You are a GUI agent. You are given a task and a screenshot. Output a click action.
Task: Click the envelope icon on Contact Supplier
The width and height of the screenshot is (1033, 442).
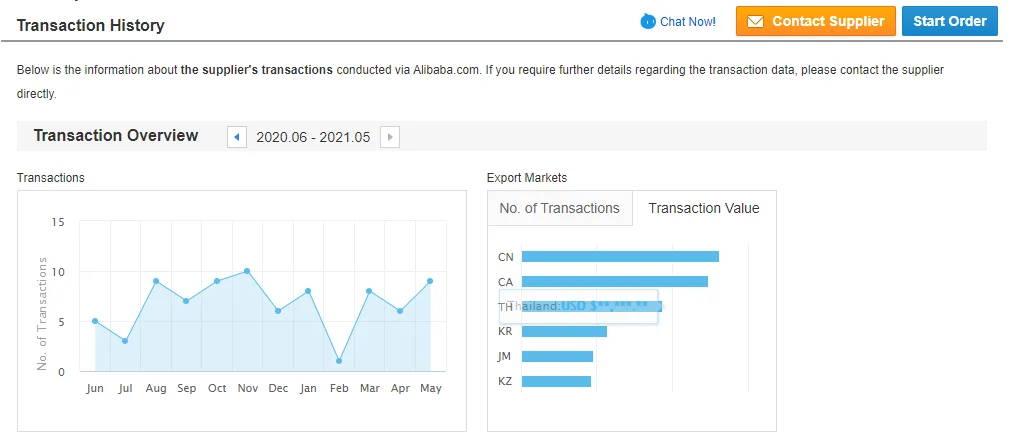tap(755, 21)
